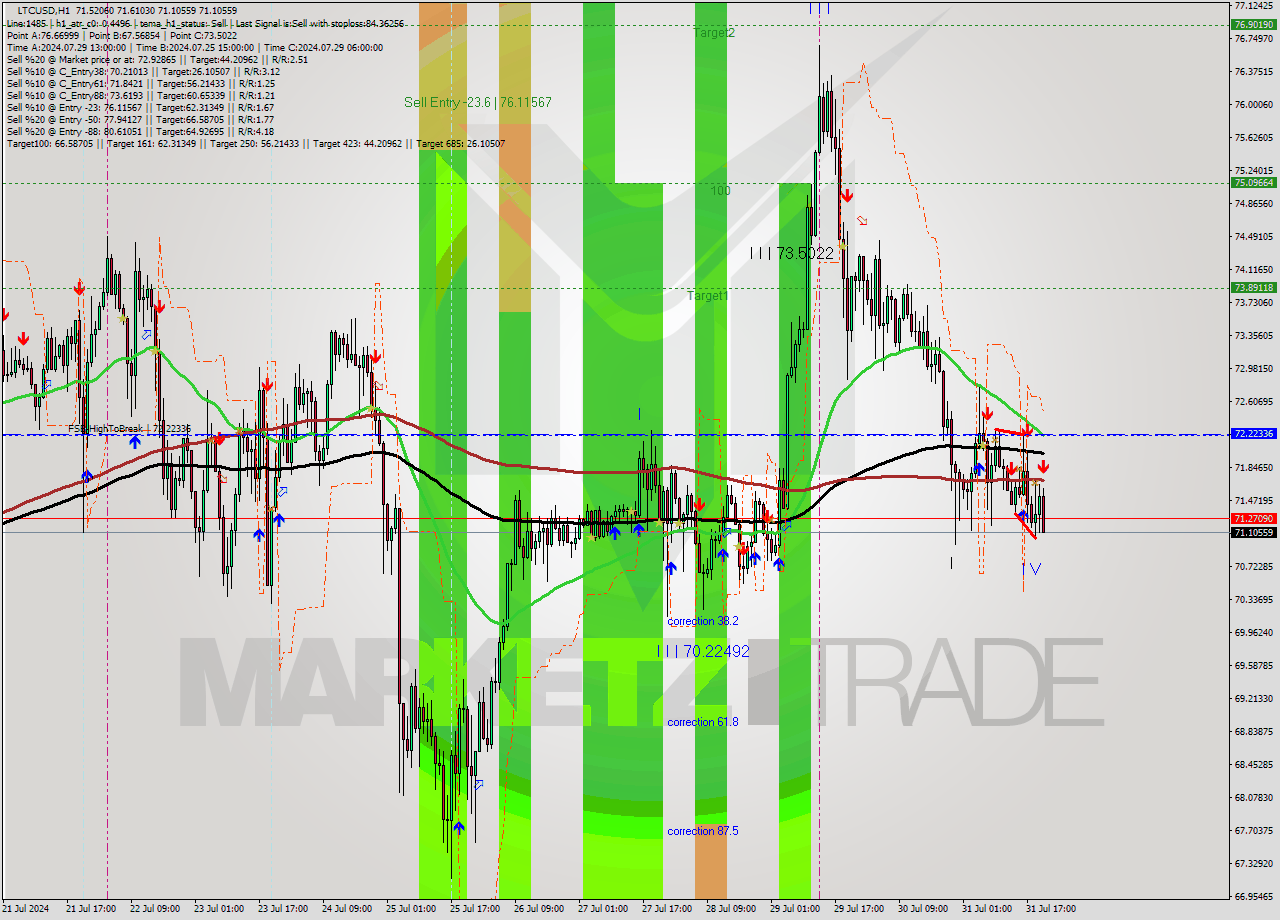
Task: Click the '29 Jul 01:00' time axis label
Action: tap(795, 909)
